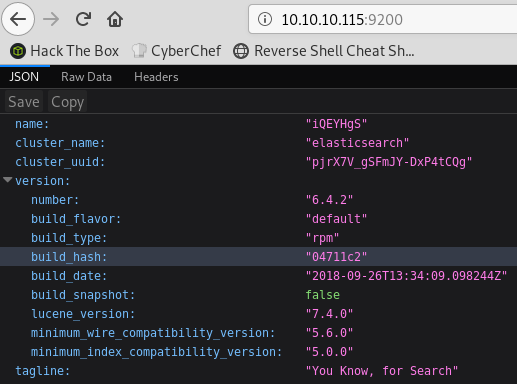Select the tagline row
517x384 pixels.
click(258, 371)
